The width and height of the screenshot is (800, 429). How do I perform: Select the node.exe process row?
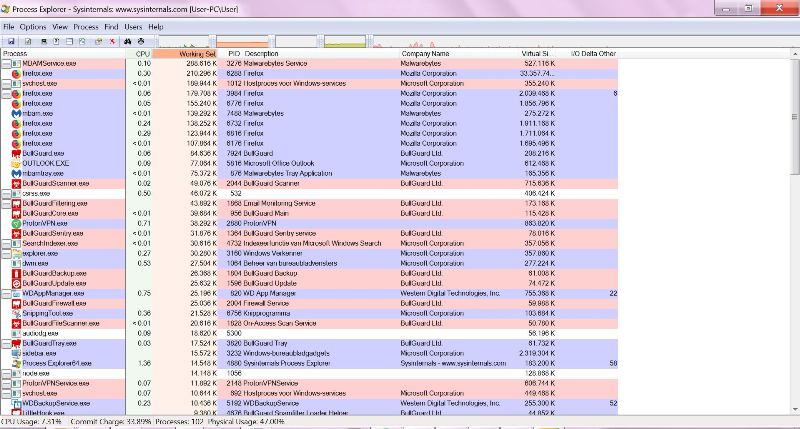pos(309,373)
